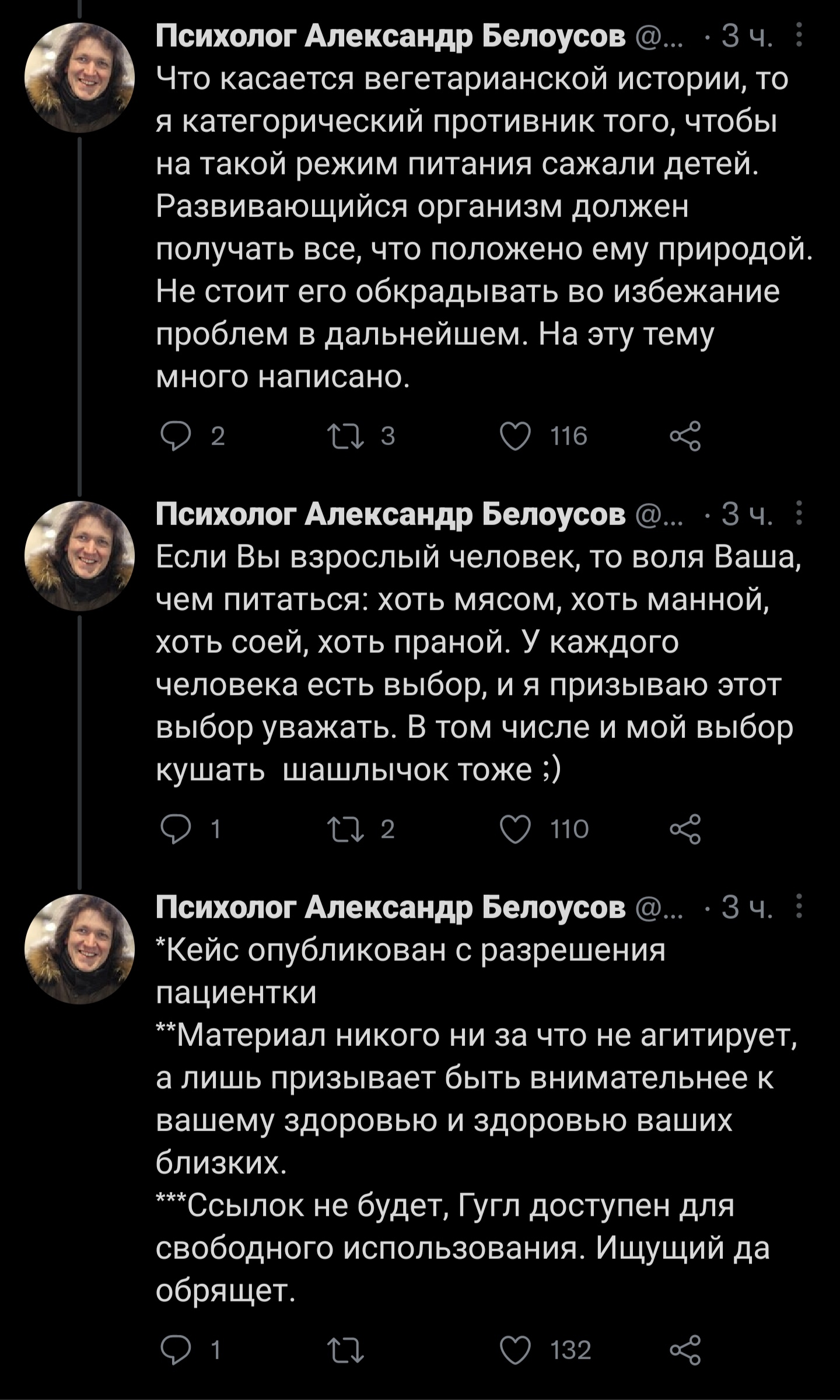Open the tweet about adult food choices
Viewport: 840px width, 1400px height.
pyautogui.click(x=467, y=665)
